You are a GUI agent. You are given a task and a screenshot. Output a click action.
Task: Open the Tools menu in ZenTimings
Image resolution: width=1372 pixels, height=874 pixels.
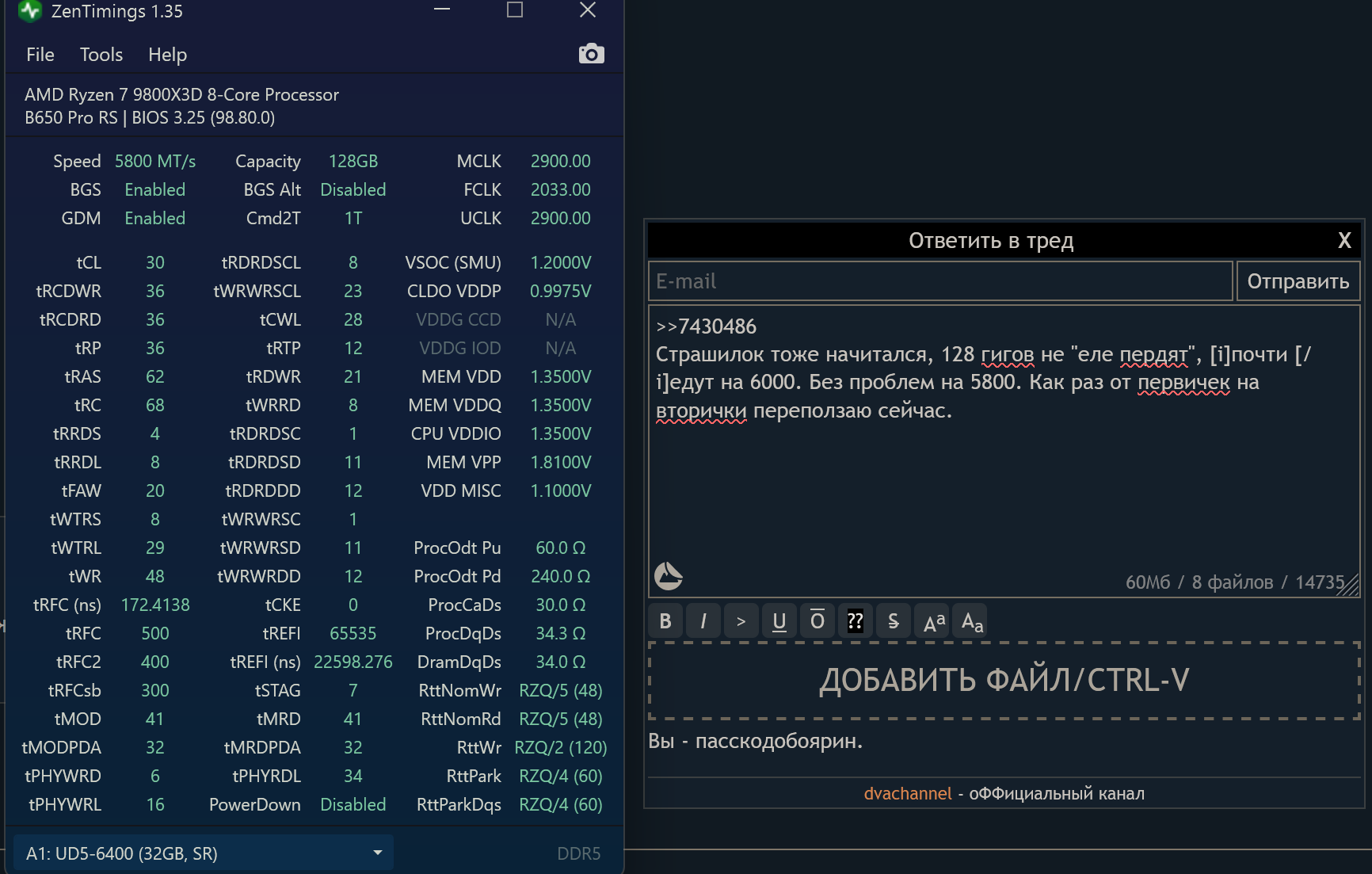pos(101,55)
